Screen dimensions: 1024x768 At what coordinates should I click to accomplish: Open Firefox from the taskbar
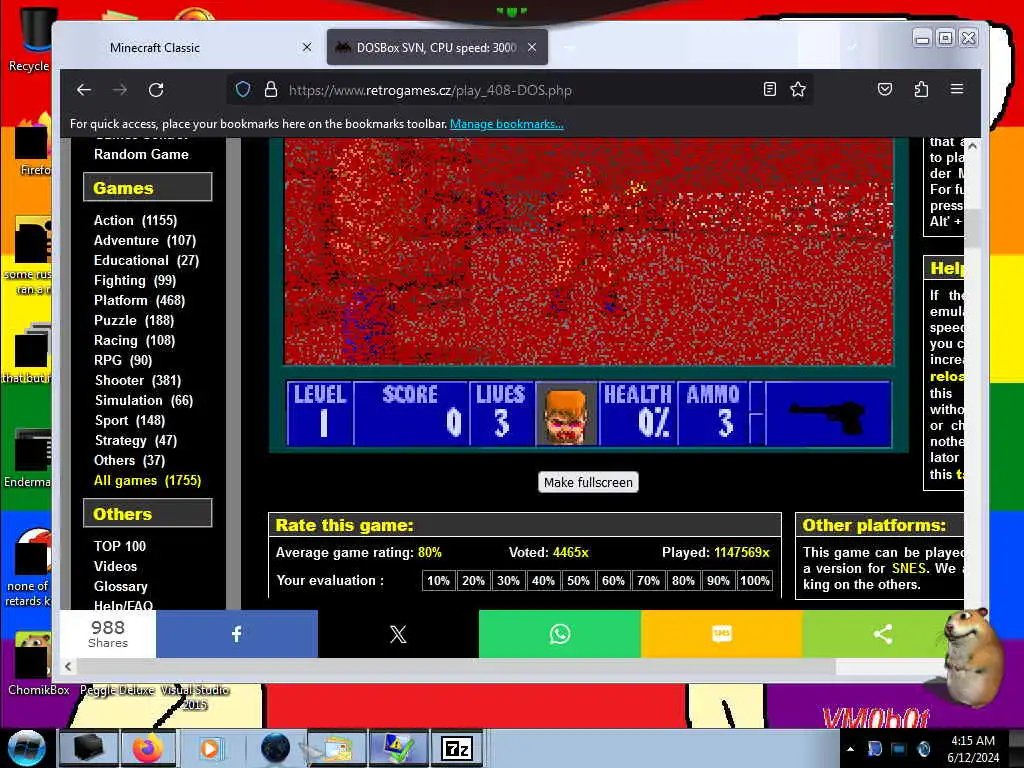[x=148, y=748]
